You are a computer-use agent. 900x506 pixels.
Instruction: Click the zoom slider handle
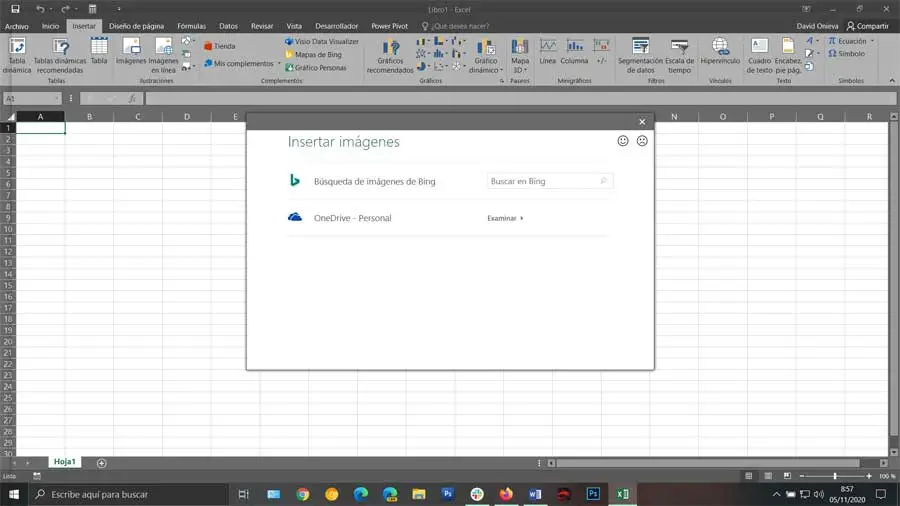point(835,476)
